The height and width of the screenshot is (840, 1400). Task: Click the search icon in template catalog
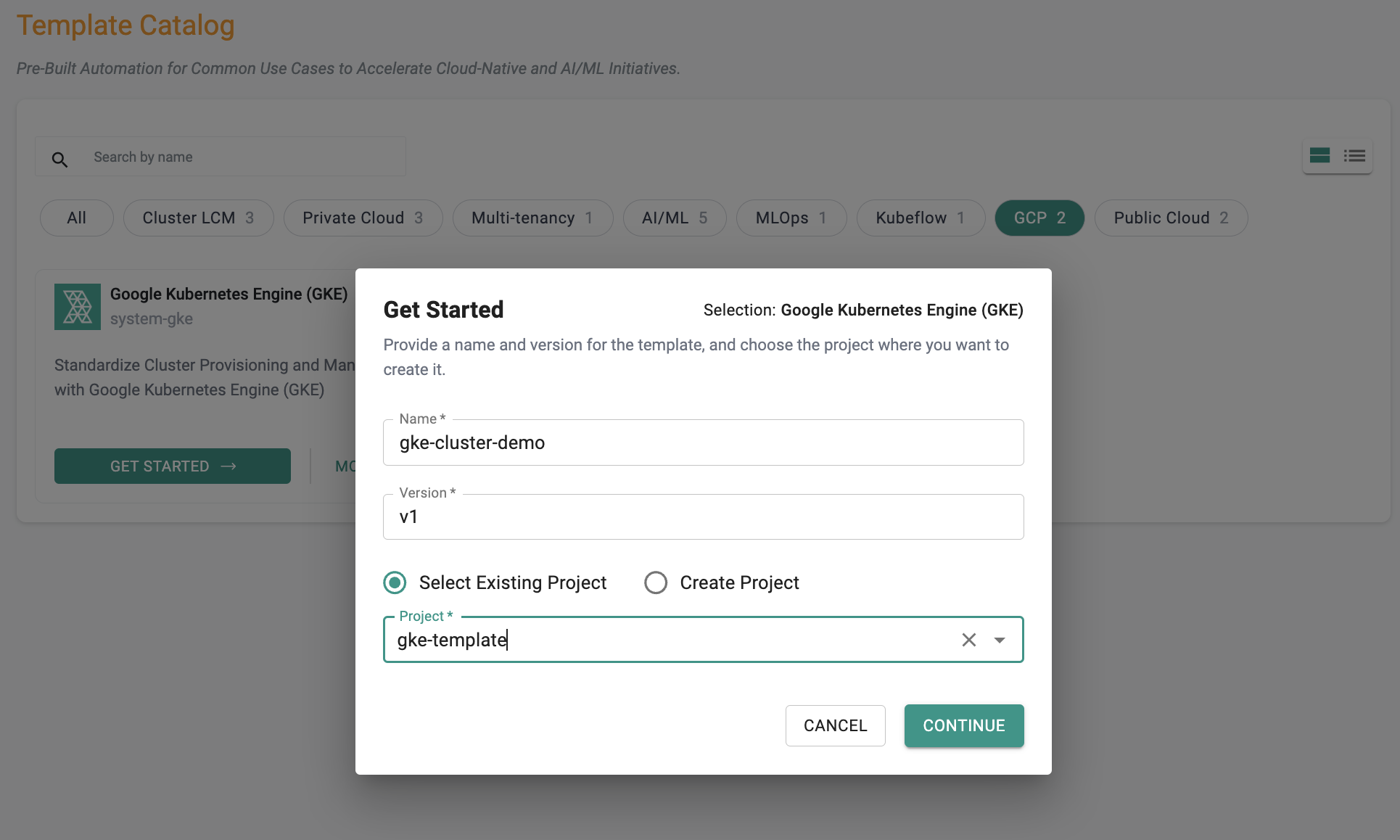59,156
